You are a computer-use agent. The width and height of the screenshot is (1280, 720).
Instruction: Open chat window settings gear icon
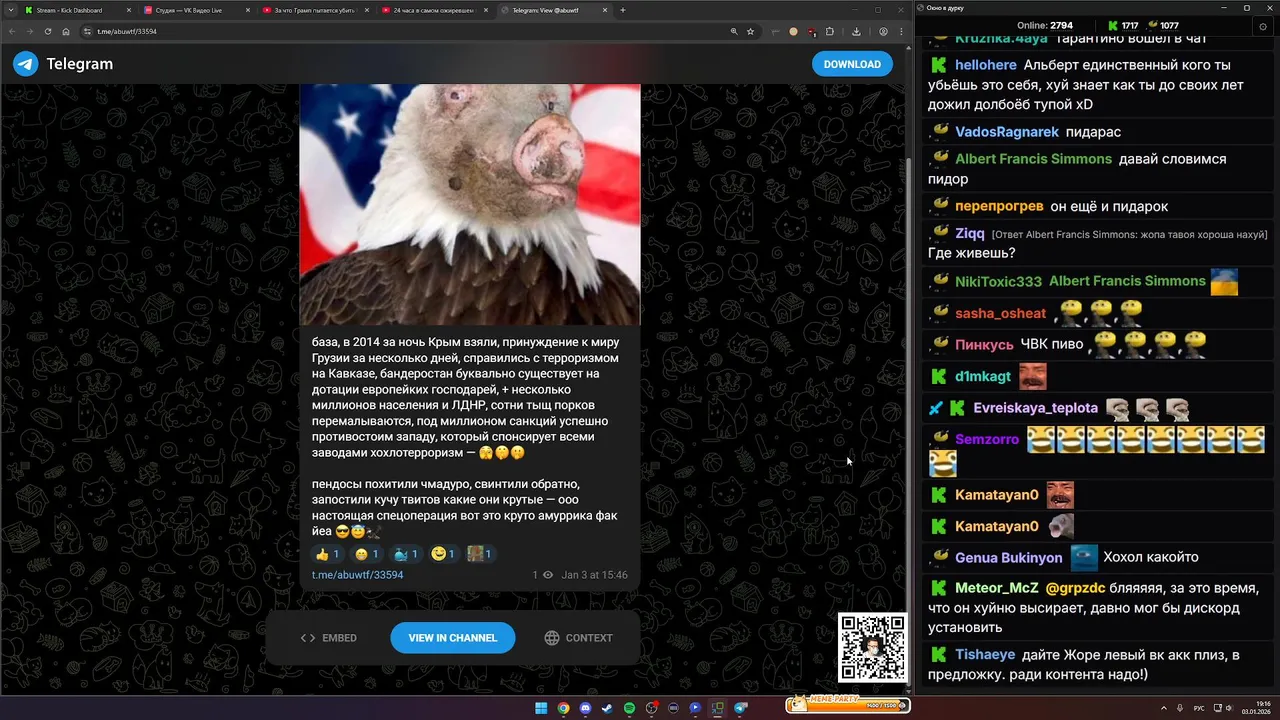pyautogui.click(x=1263, y=26)
